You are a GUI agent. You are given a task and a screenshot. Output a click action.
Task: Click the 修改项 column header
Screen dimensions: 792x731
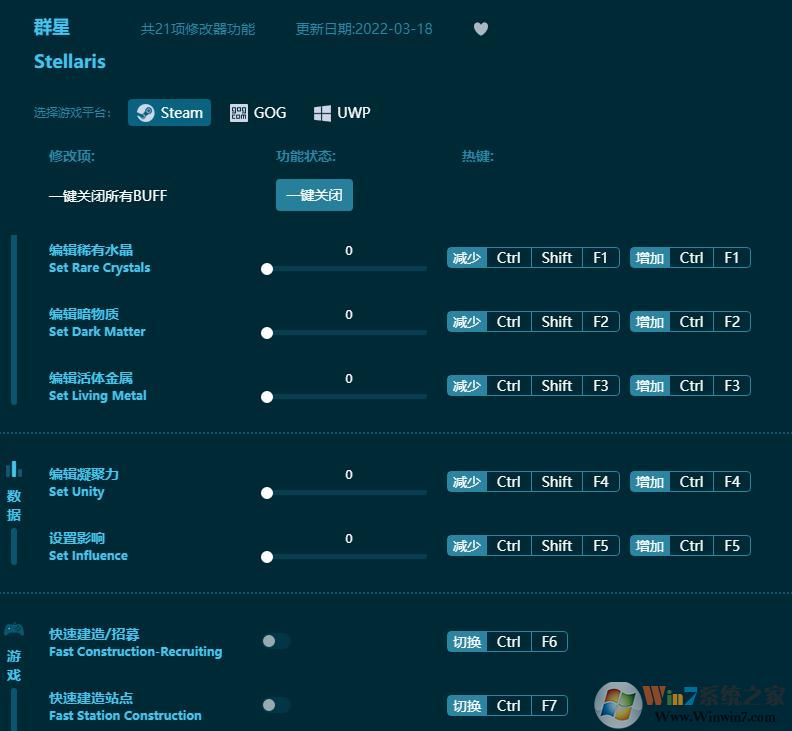(x=72, y=156)
